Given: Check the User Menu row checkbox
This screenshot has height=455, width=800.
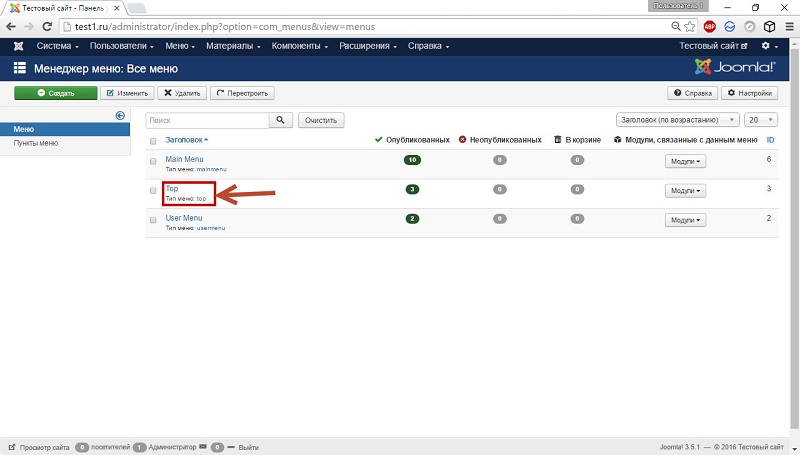Looking at the screenshot, I should (153, 220).
